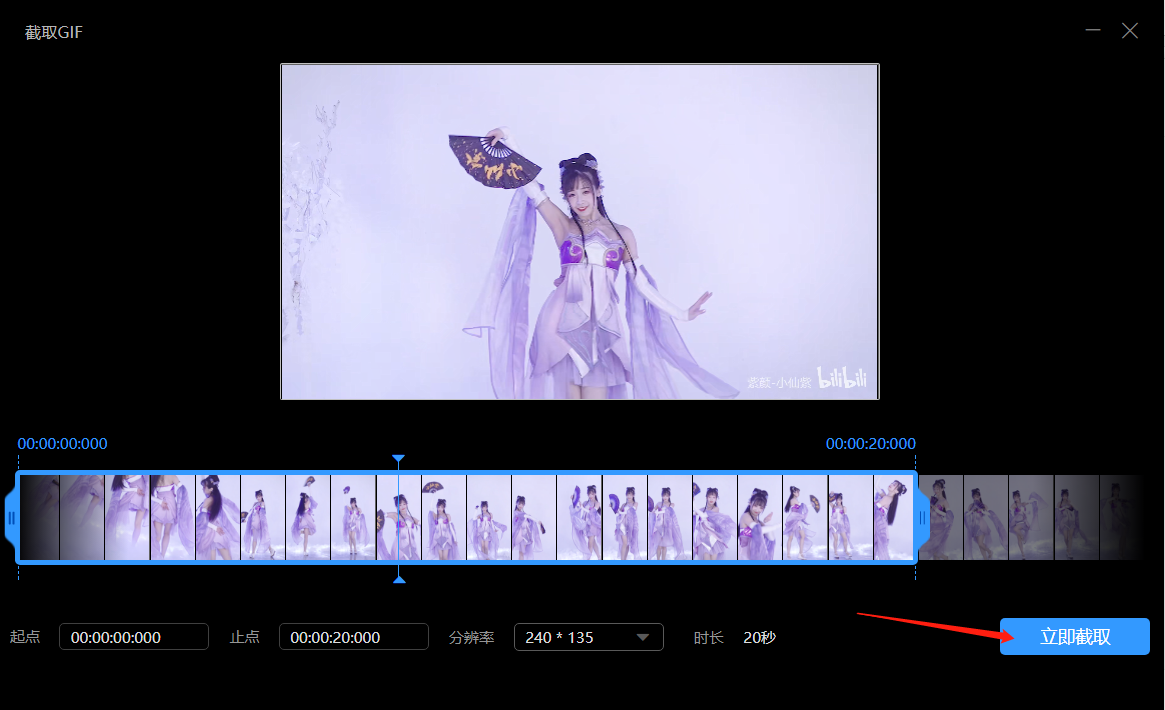Close the 截取GIF window
1165x710 pixels.
(x=1129, y=30)
